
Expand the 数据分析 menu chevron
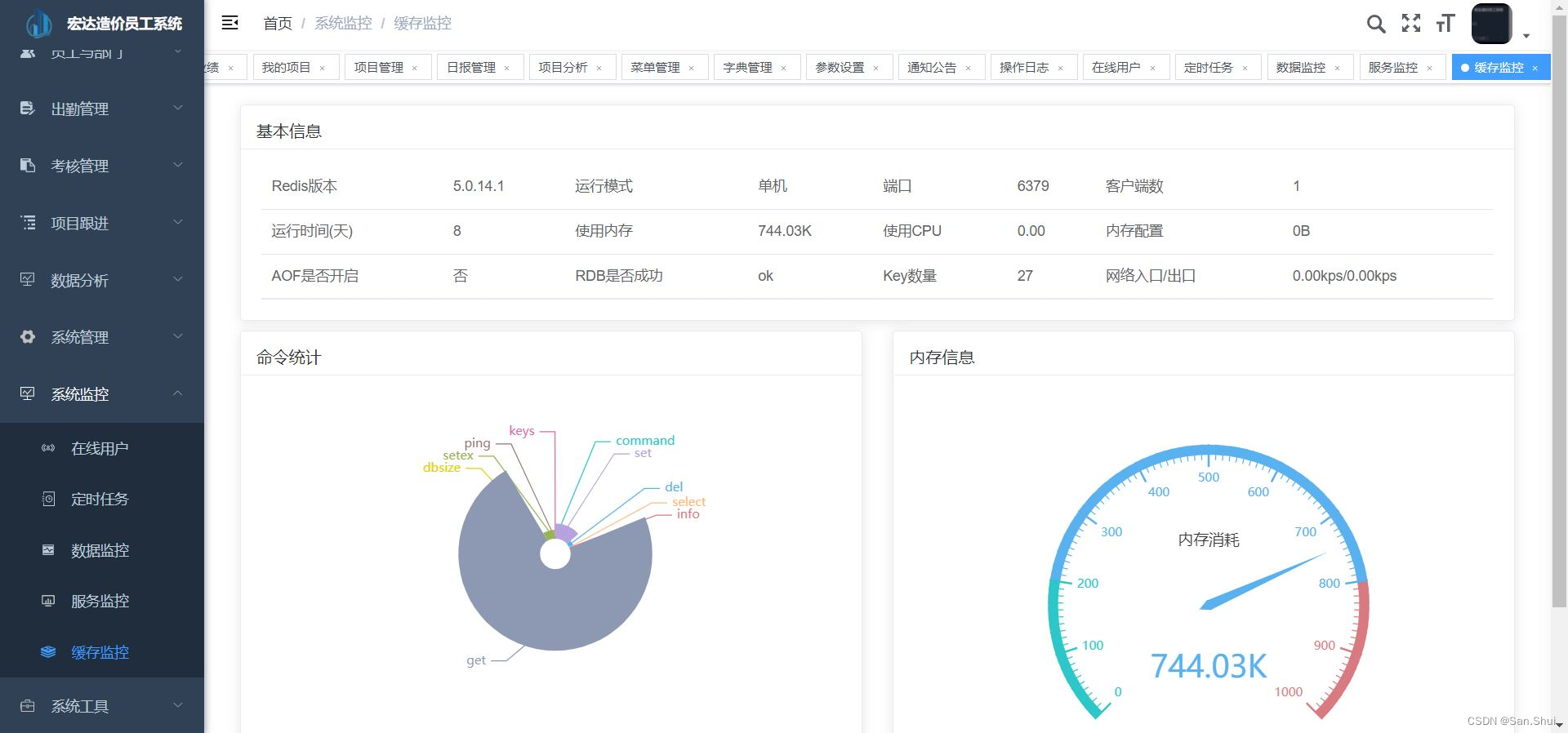tap(178, 279)
